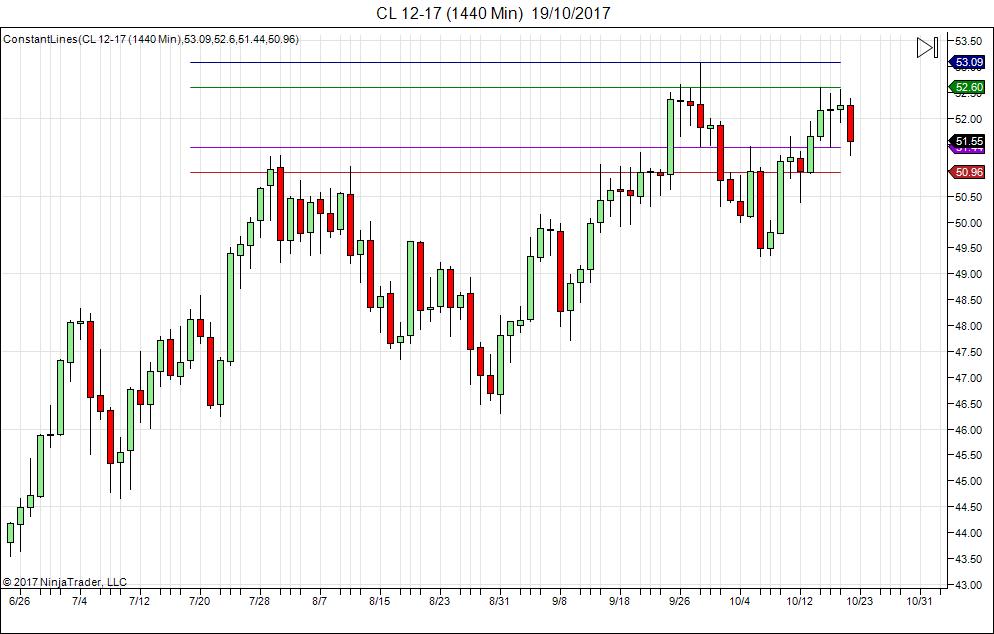Click the ConstantLines indicator label
994x634 pixels.
click(151, 39)
